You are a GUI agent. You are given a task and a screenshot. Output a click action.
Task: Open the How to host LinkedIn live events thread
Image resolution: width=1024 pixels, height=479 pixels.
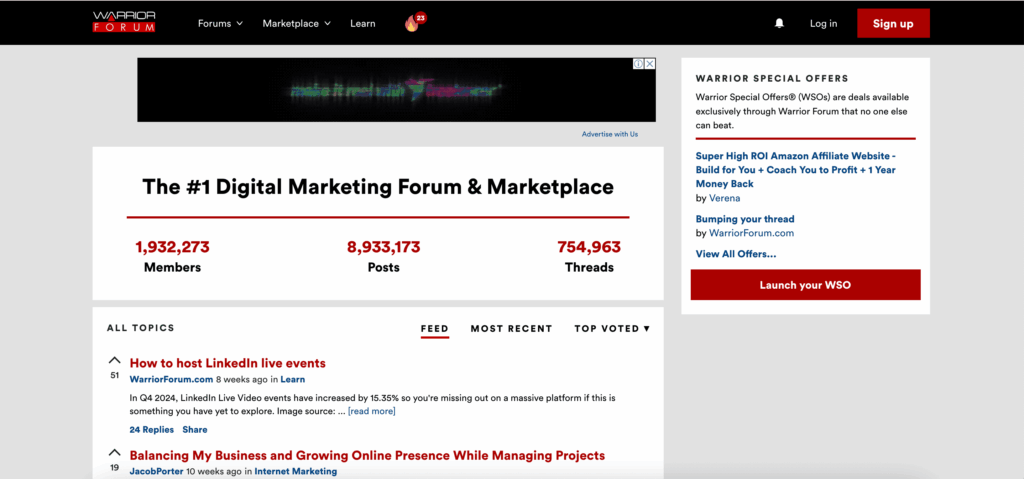227,363
